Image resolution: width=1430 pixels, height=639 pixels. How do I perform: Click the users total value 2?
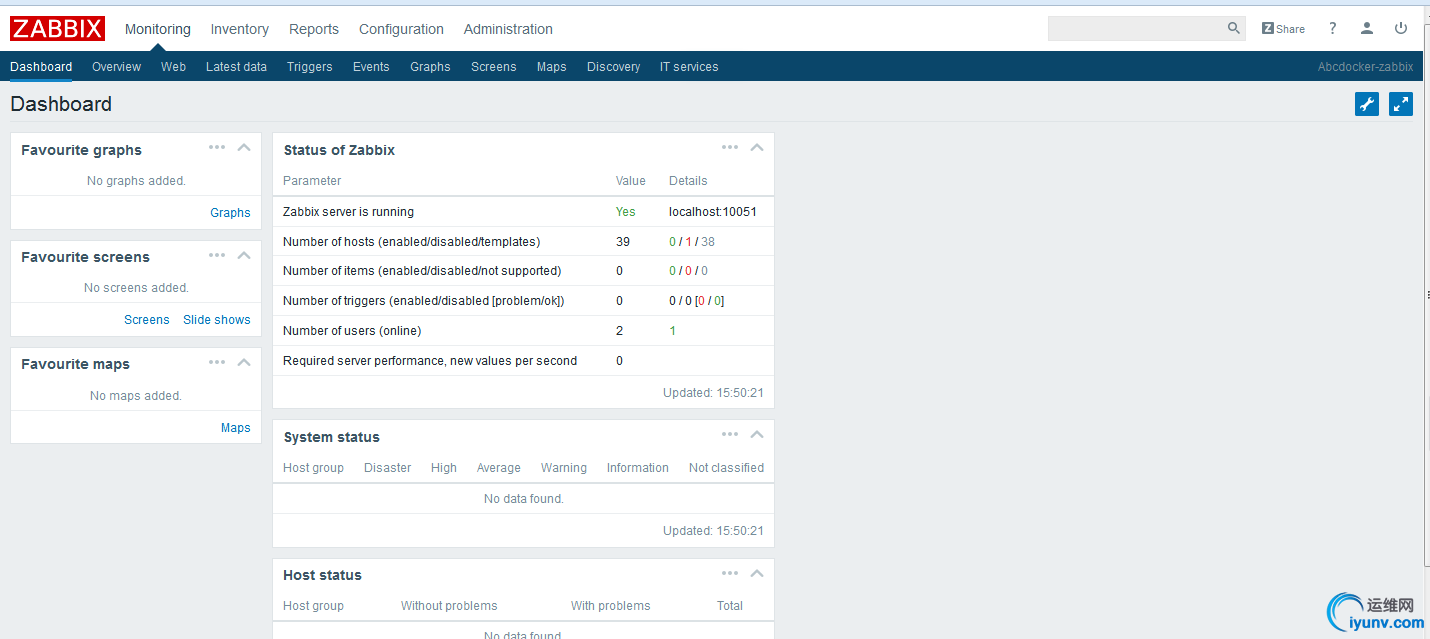[x=619, y=331]
